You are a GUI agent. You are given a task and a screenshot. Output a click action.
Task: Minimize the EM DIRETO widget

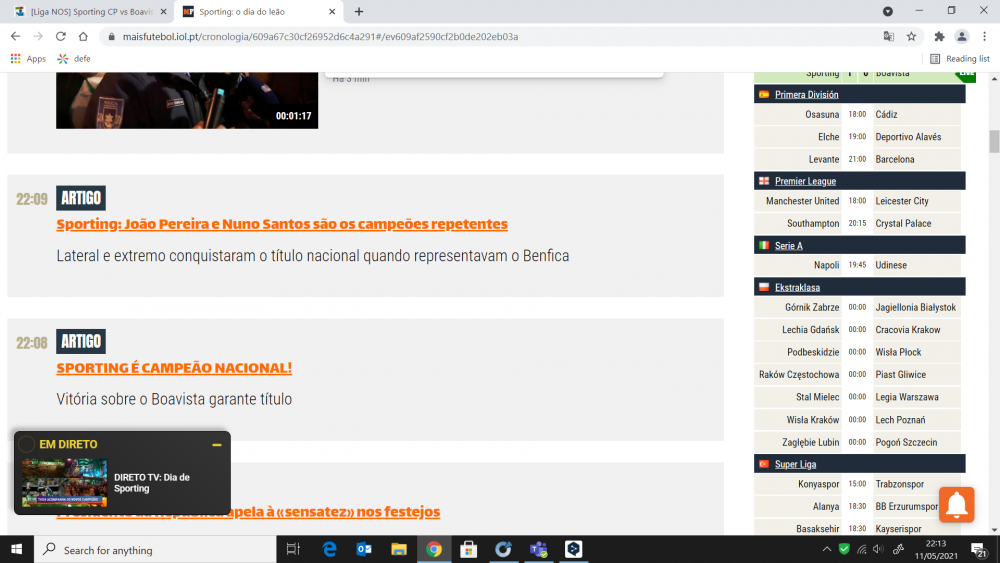point(217,444)
